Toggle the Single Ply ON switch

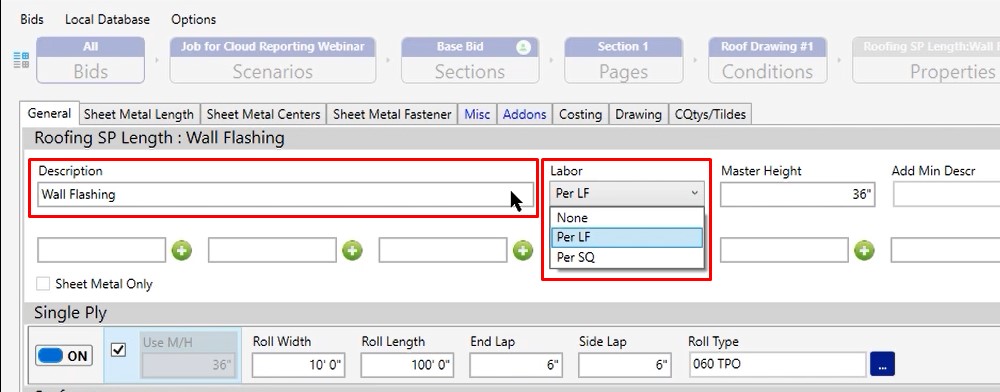pyautogui.click(x=64, y=356)
